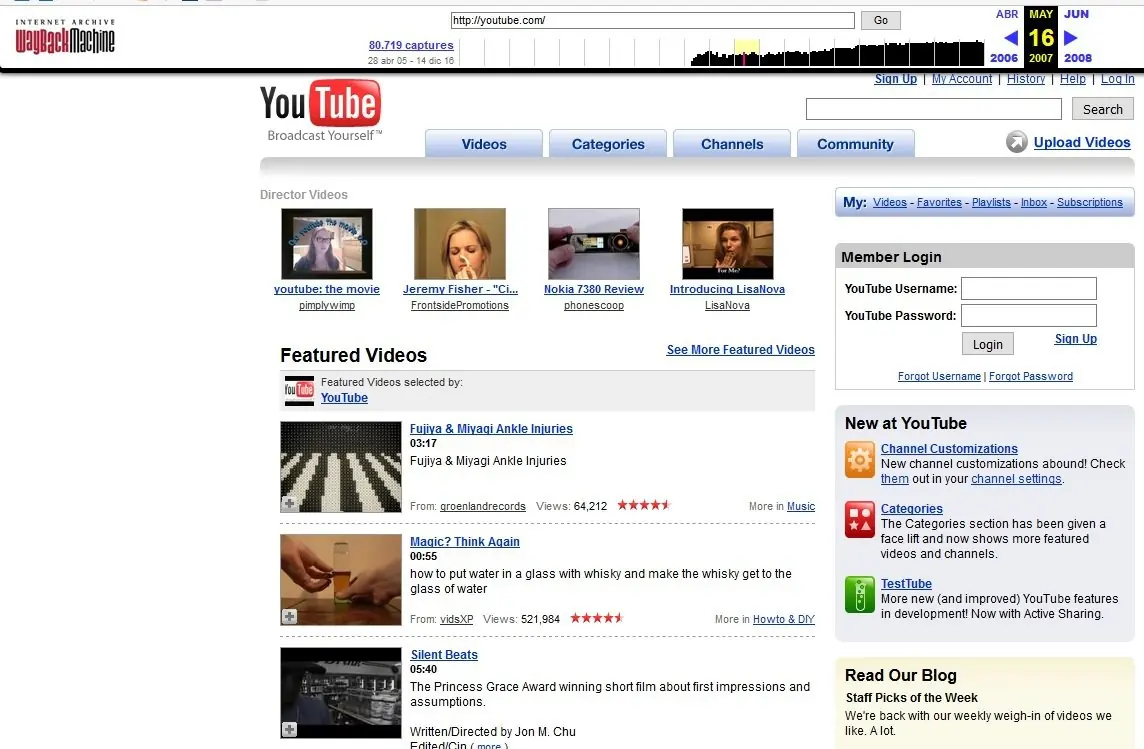Select ABR month in Wayback header
The image size is (1144, 749).
click(x=1007, y=14)
